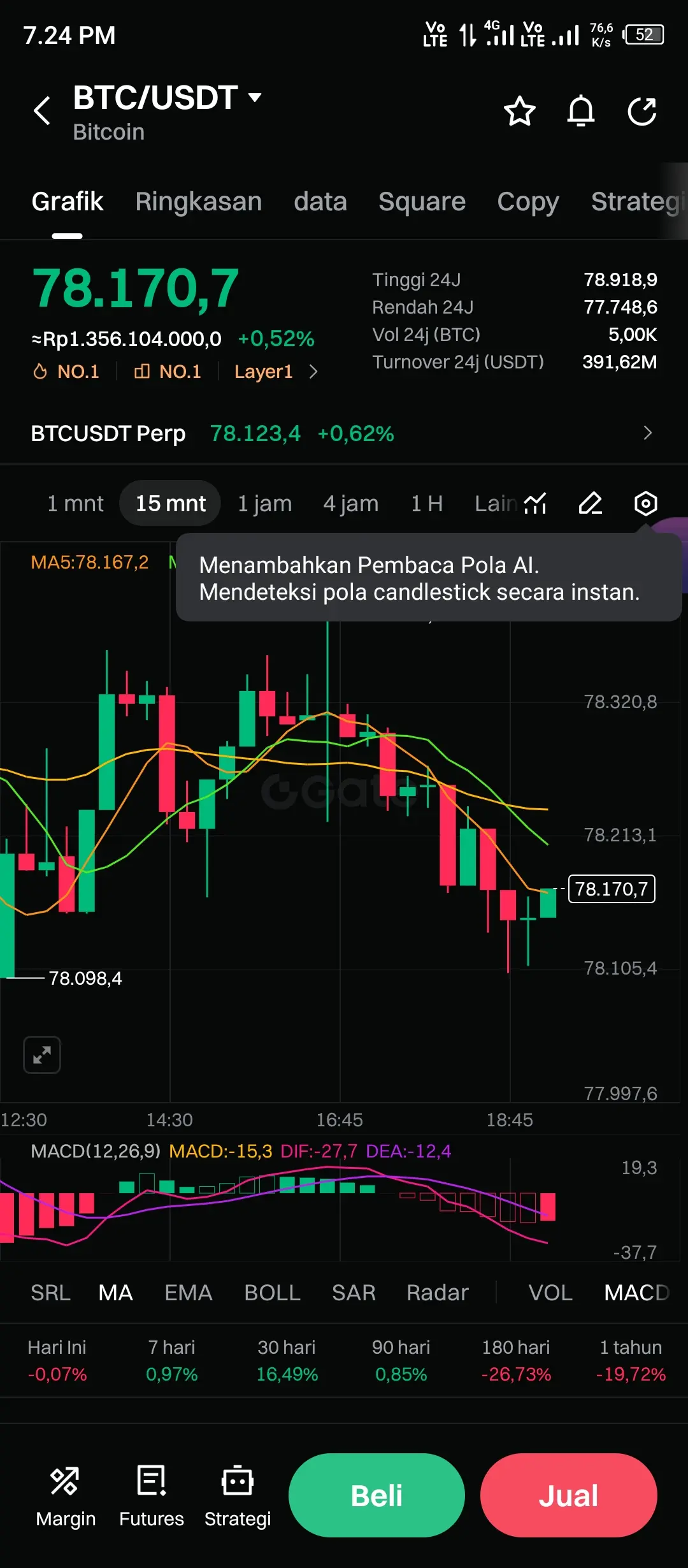Viewport: 688px width, 1568px height.
Task: Toggle the EMA indicator
Action: 189,1293
